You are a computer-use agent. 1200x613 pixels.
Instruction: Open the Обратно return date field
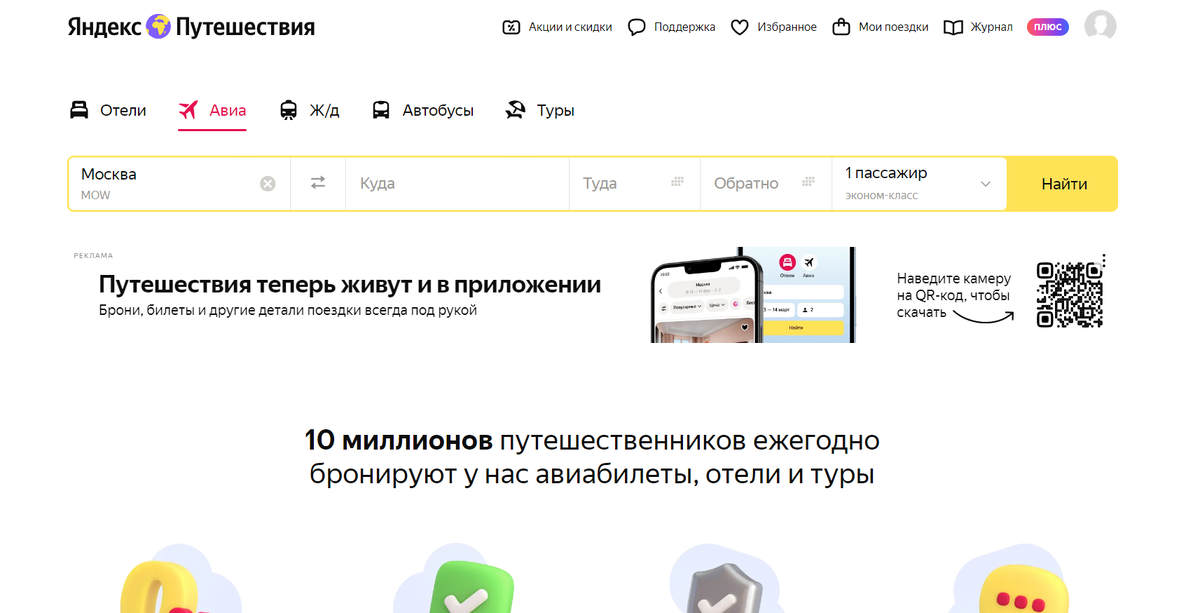click(766, 184)
